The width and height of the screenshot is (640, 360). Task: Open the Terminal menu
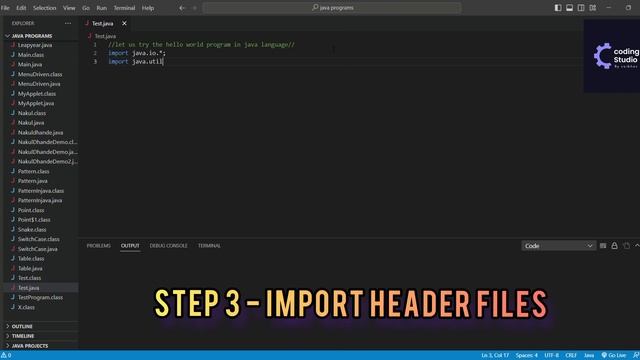coord(124,8)
